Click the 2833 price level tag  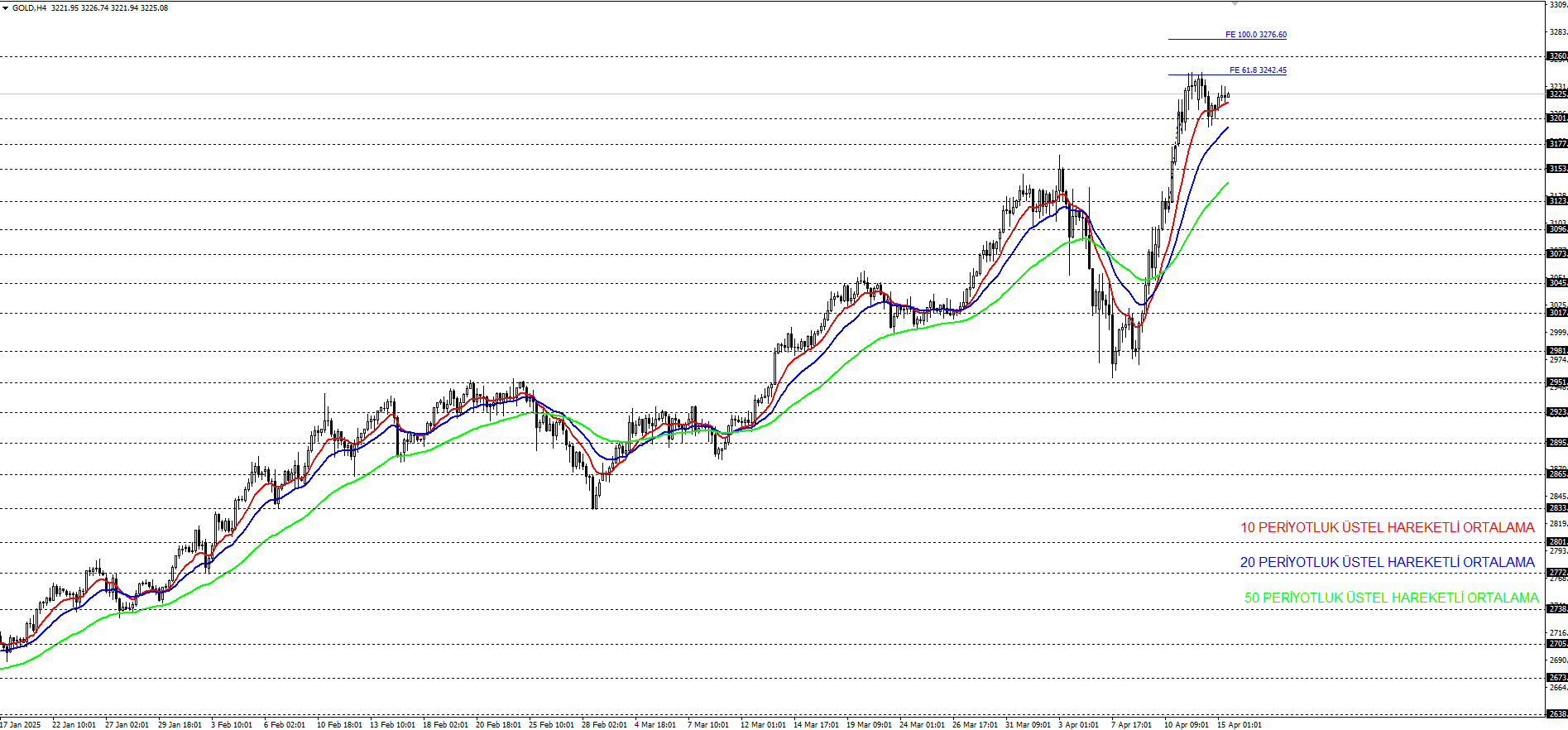click(1557, 508)
